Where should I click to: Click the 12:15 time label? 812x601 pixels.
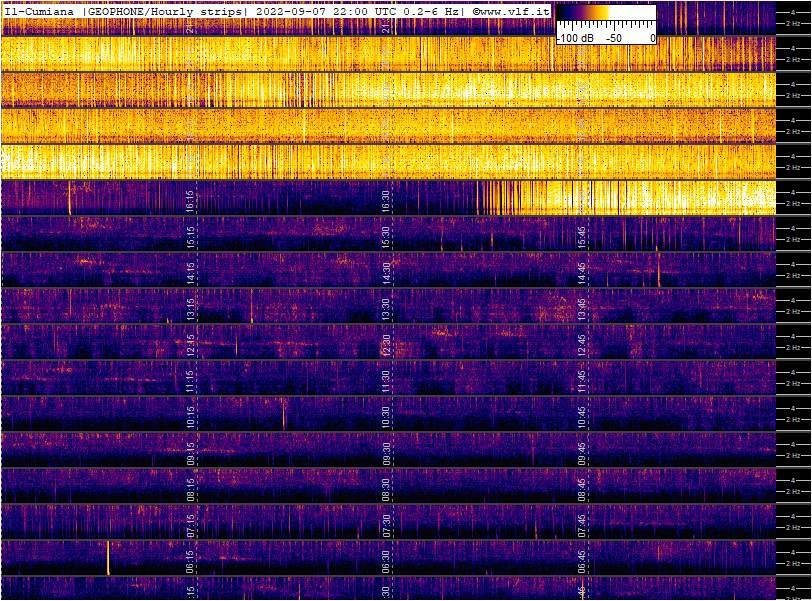(190, 345)
